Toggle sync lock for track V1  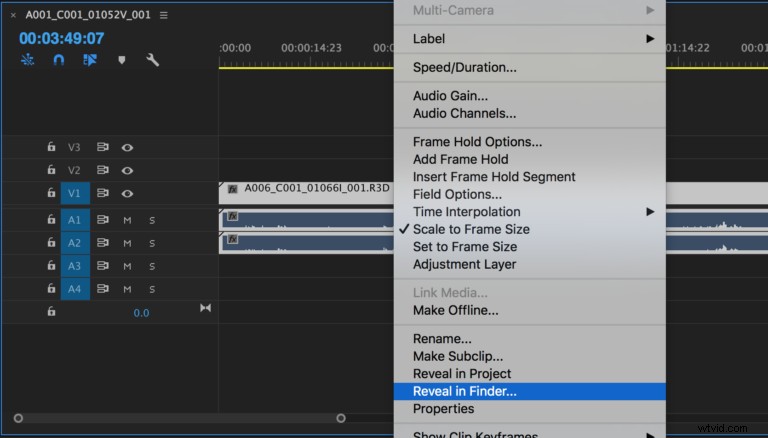point(102,193)
